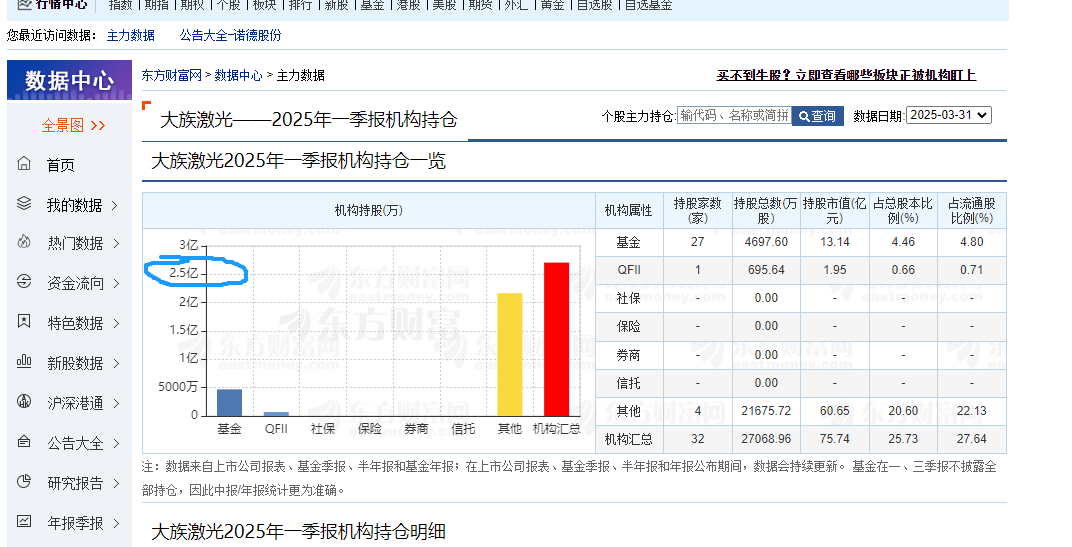Click the 21675.72 cell in 其他 row
The image size is (1072, 547).
point(766,411)
